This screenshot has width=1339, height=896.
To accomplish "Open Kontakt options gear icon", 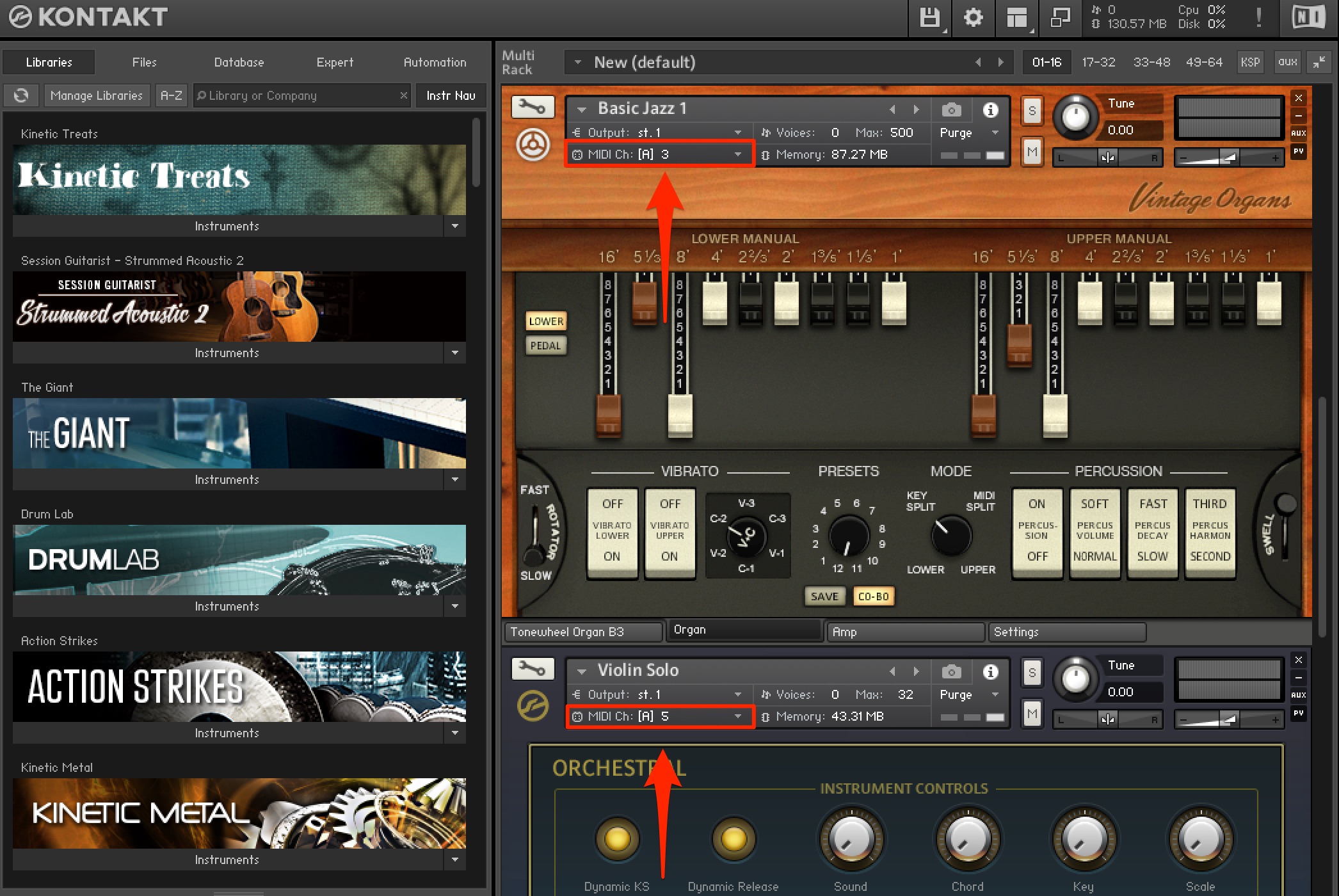I will tap(973, 17).
